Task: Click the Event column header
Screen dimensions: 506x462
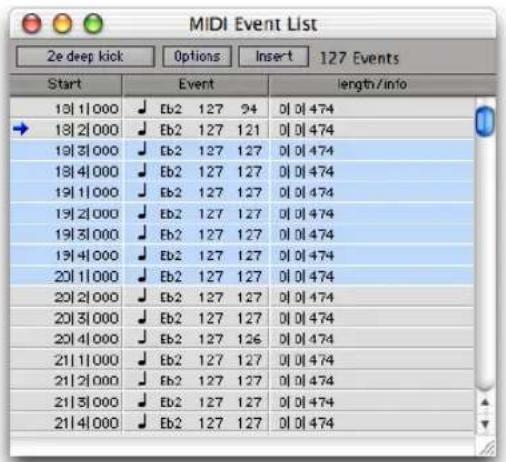Action: [x=196, y=84]
